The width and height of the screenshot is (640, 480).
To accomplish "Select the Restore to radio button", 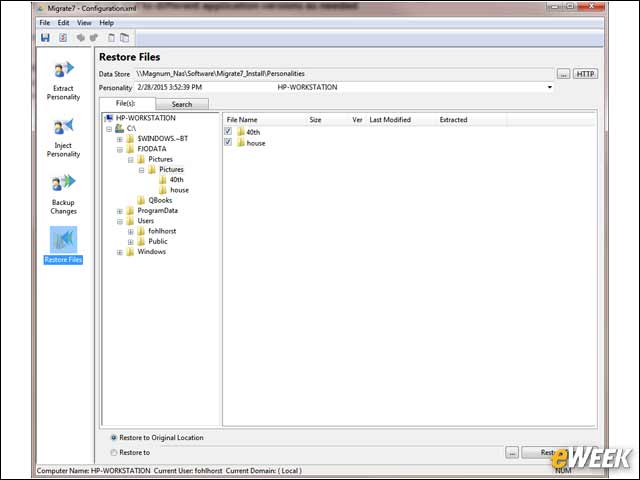I will [114, 452].
